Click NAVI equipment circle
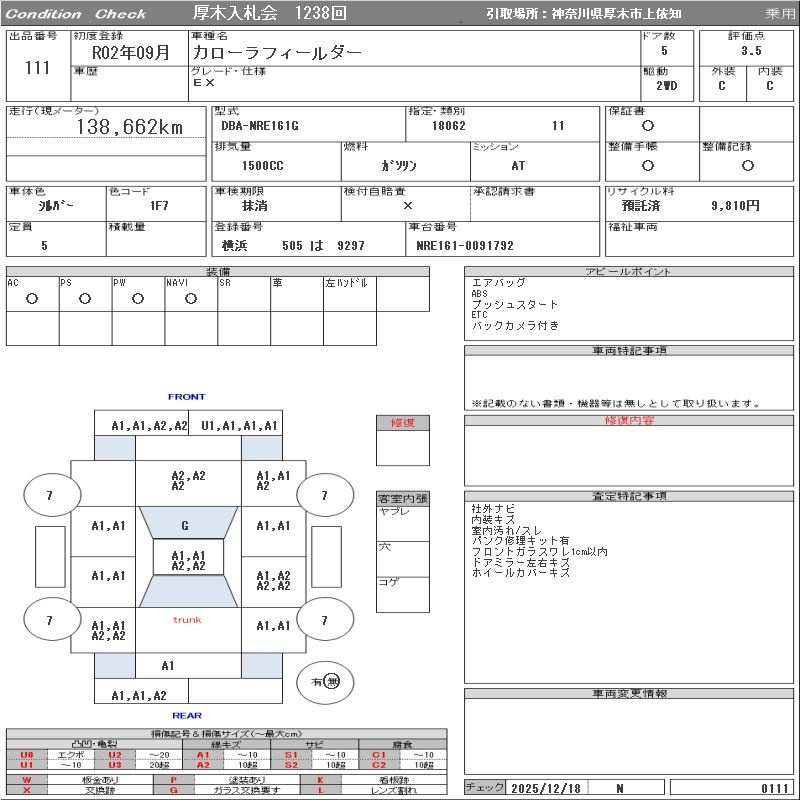The width and height of the screenshot is (800, 800). [x=191, y=298]
